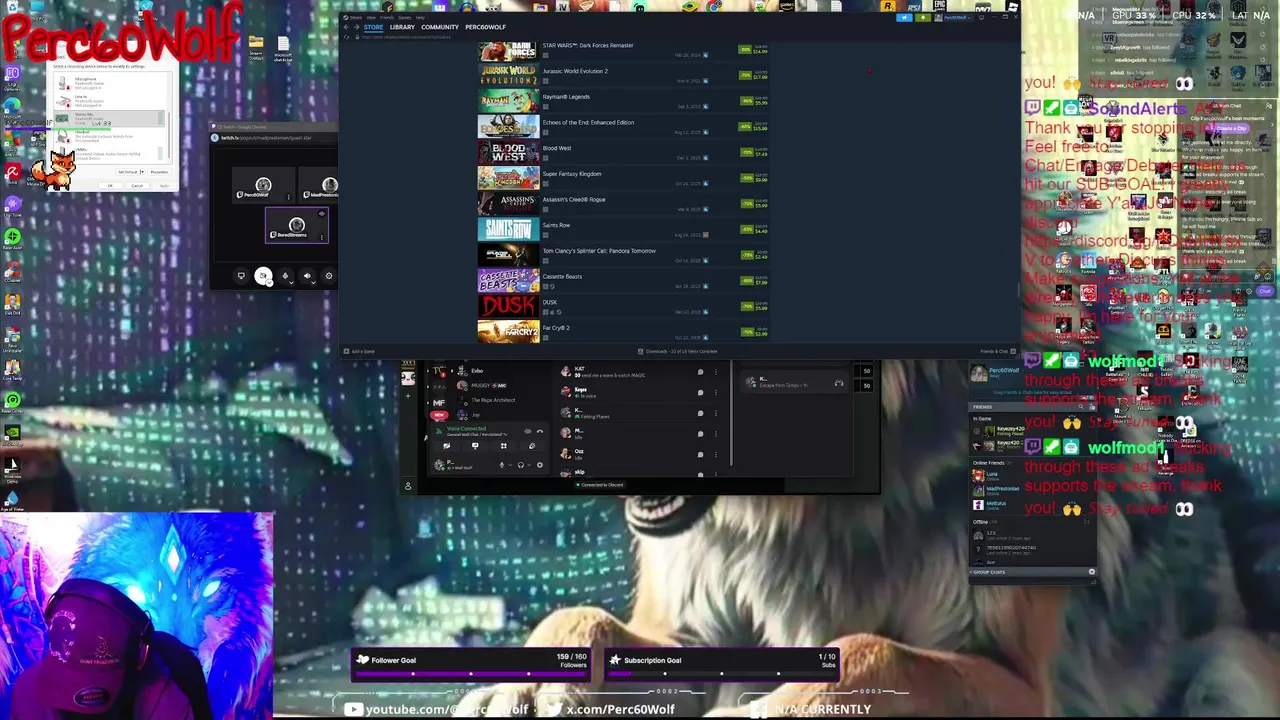1280x720 pixels.
Task: Open Twitch guest star settings gear
Action: click(x=328, y=276)
